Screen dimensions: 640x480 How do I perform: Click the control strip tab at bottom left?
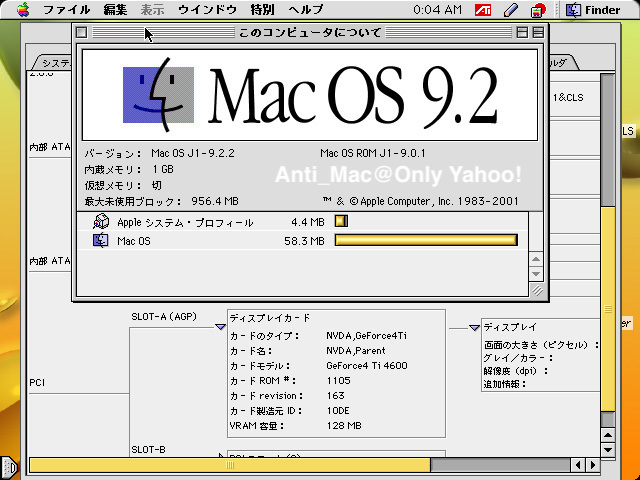(x=9, y=467)
